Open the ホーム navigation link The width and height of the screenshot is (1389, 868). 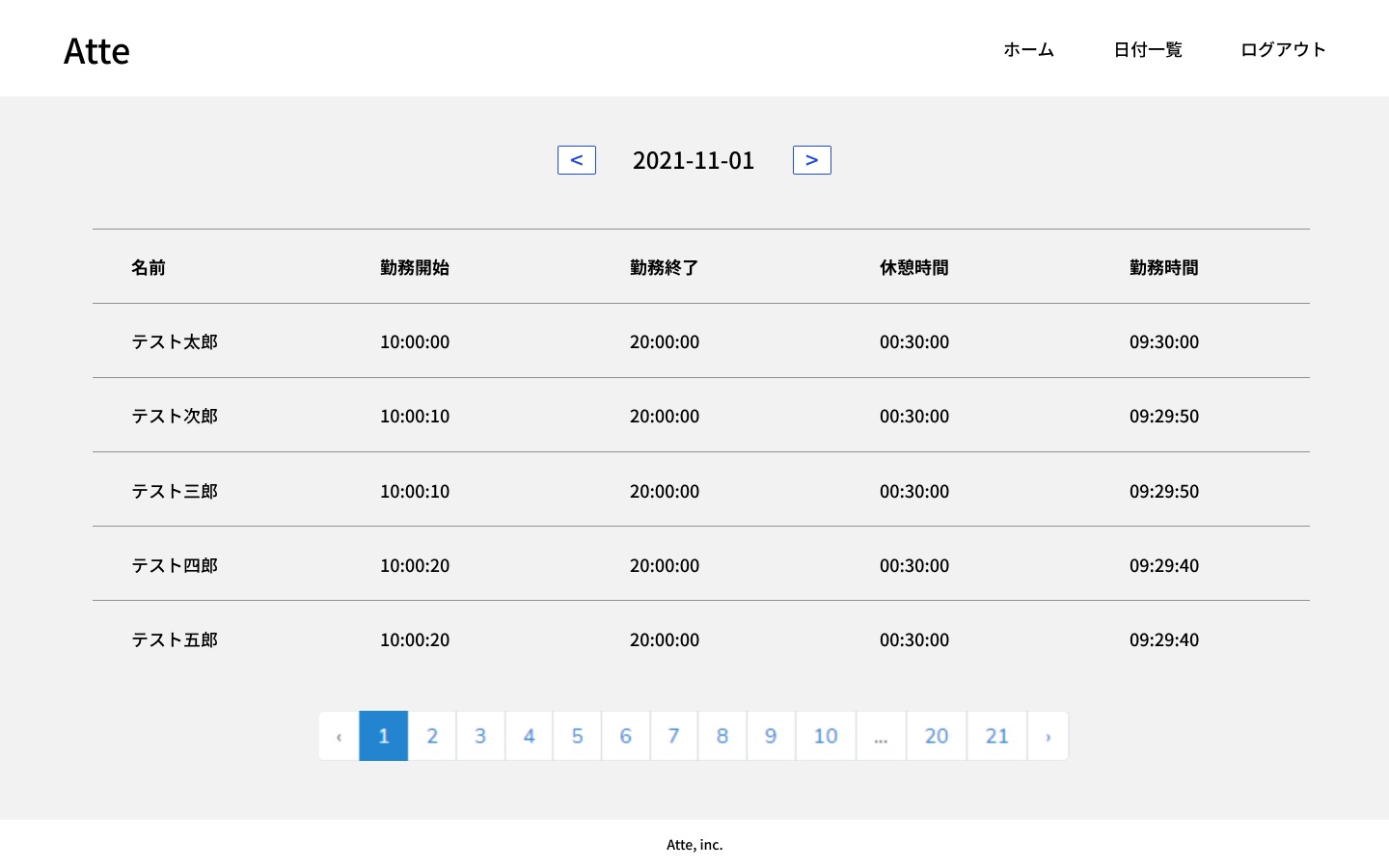coord(1028,49)
